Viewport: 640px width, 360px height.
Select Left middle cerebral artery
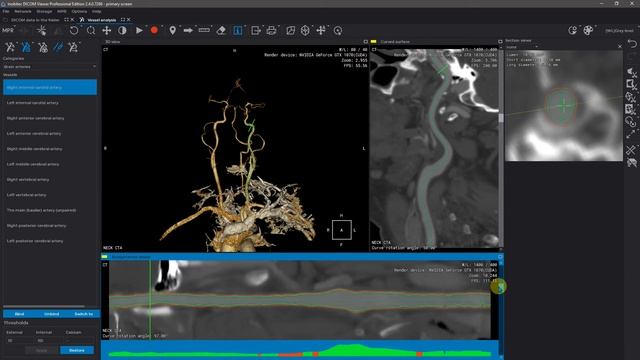50,164
